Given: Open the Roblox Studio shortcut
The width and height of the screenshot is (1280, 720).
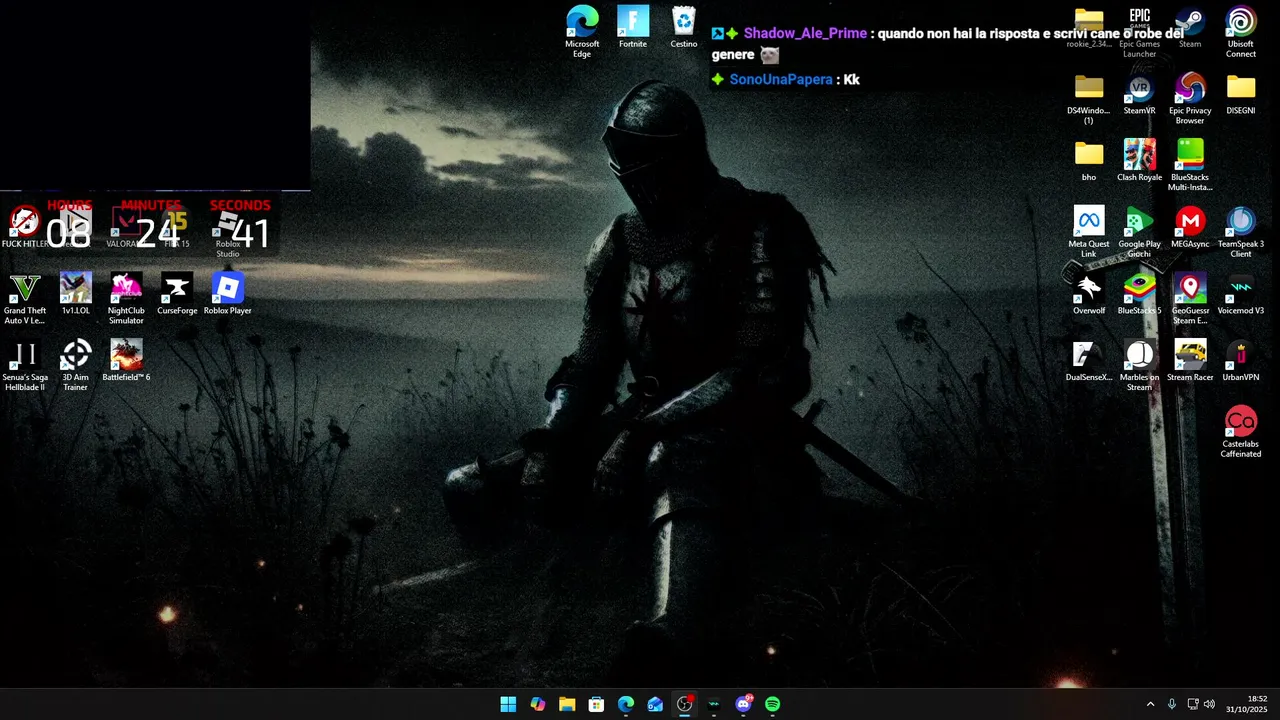Looking at the screenshot, I should (228, 232).
